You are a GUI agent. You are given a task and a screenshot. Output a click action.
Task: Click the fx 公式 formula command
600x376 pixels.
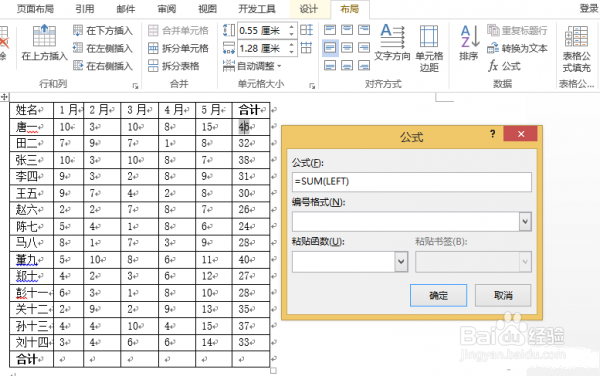504,66
